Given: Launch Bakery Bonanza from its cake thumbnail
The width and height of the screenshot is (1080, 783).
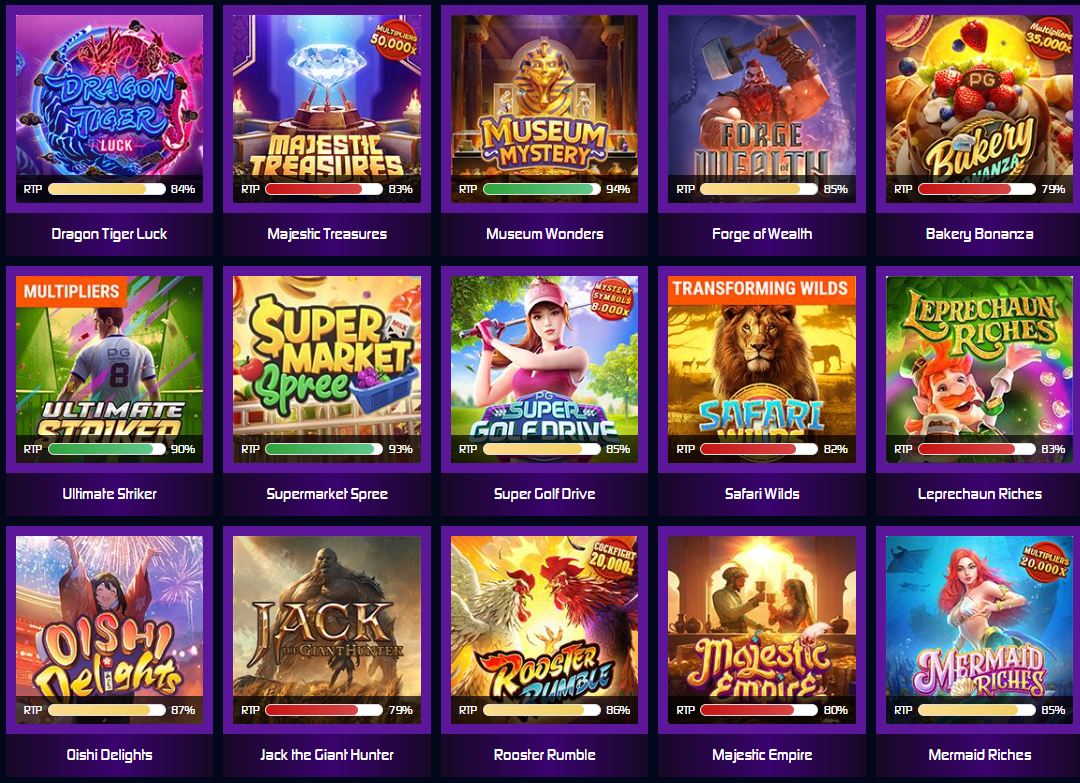Looking at the screenshot, I should point(979,109).
